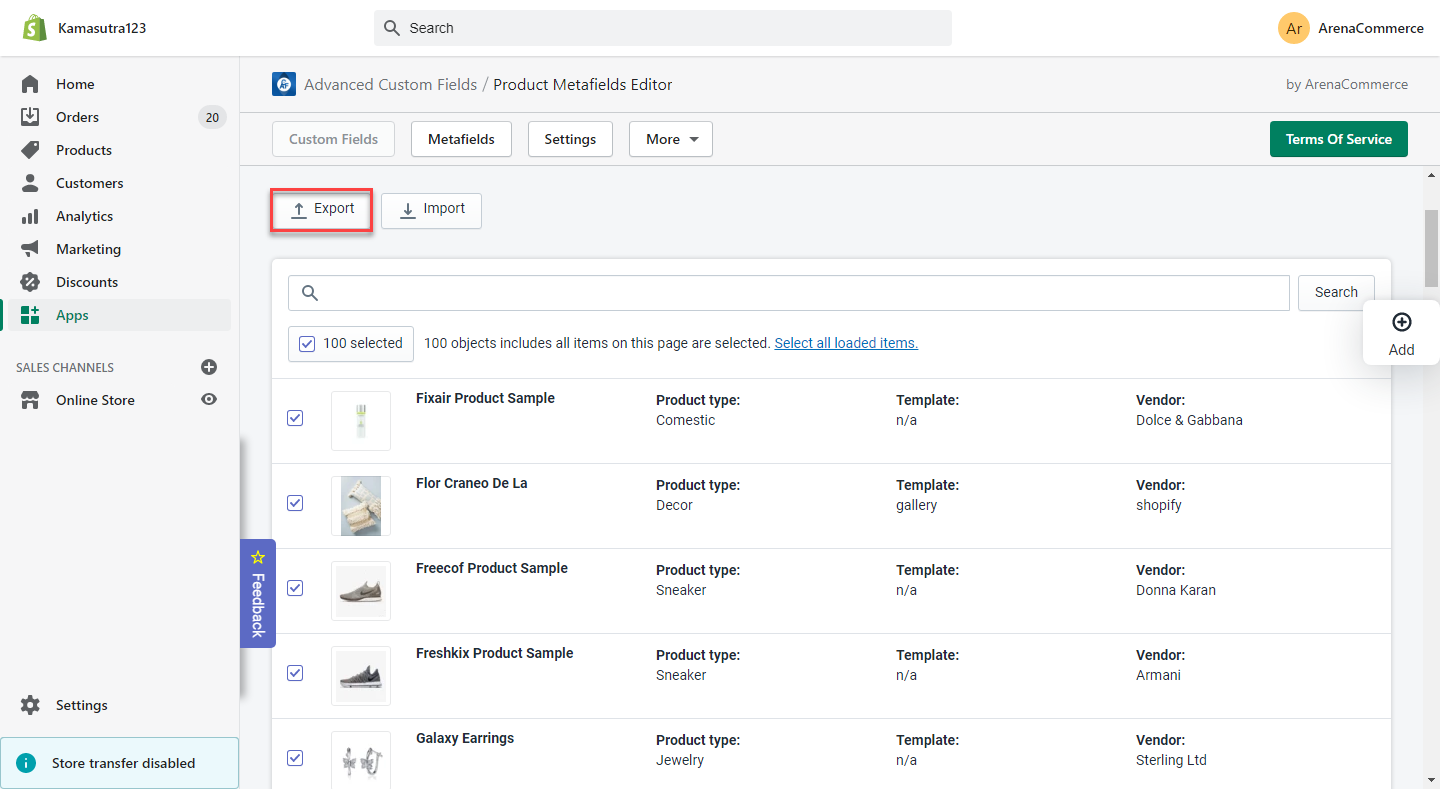This screenshot has height=789, width=1440.
Task: Click the Orders inbox icon
Action: coord(30,117)
